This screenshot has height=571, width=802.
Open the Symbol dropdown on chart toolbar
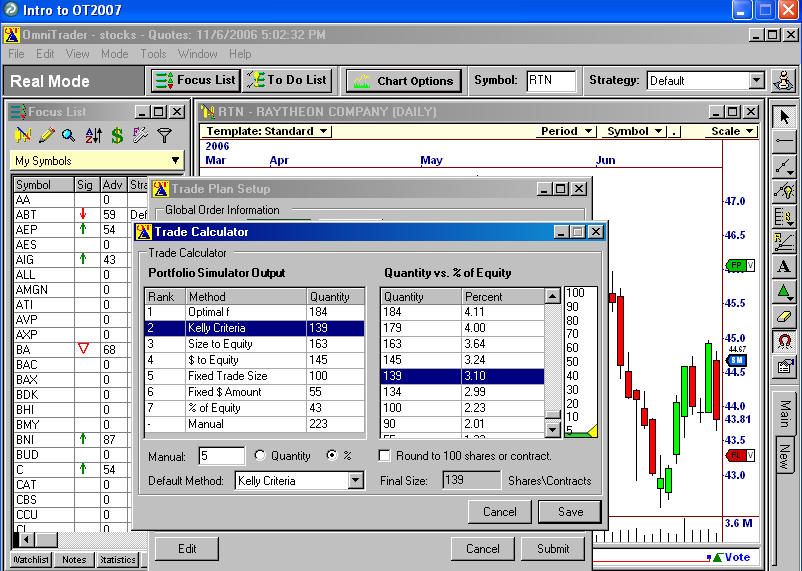tap(634, 131)
